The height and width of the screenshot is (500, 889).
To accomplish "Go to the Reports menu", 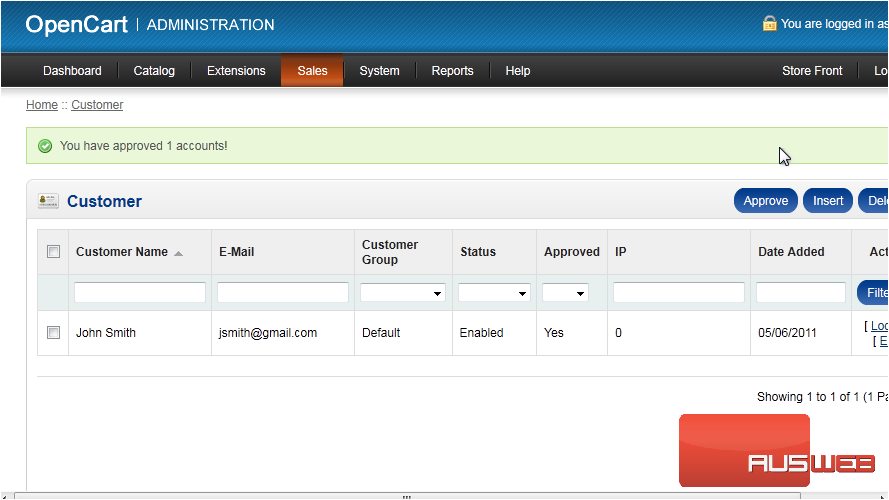I will pos(452,71).
